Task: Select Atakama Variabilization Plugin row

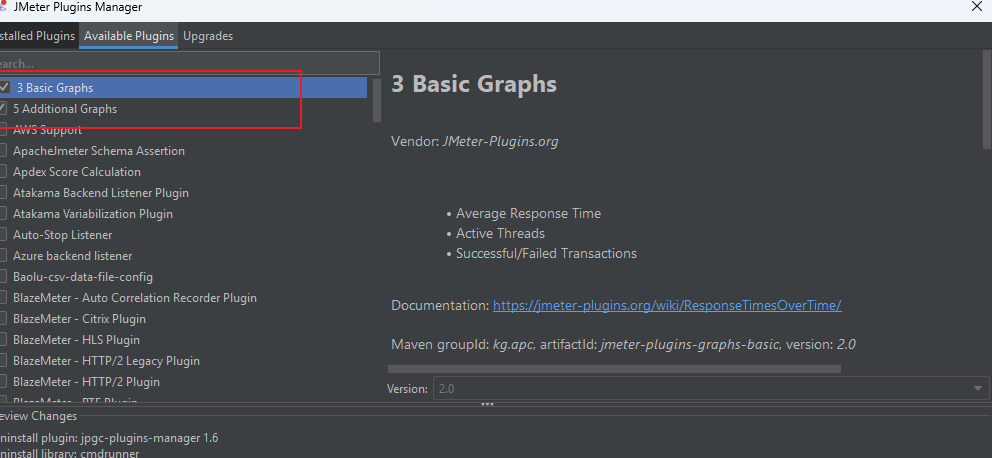Action: pos(183,214)
